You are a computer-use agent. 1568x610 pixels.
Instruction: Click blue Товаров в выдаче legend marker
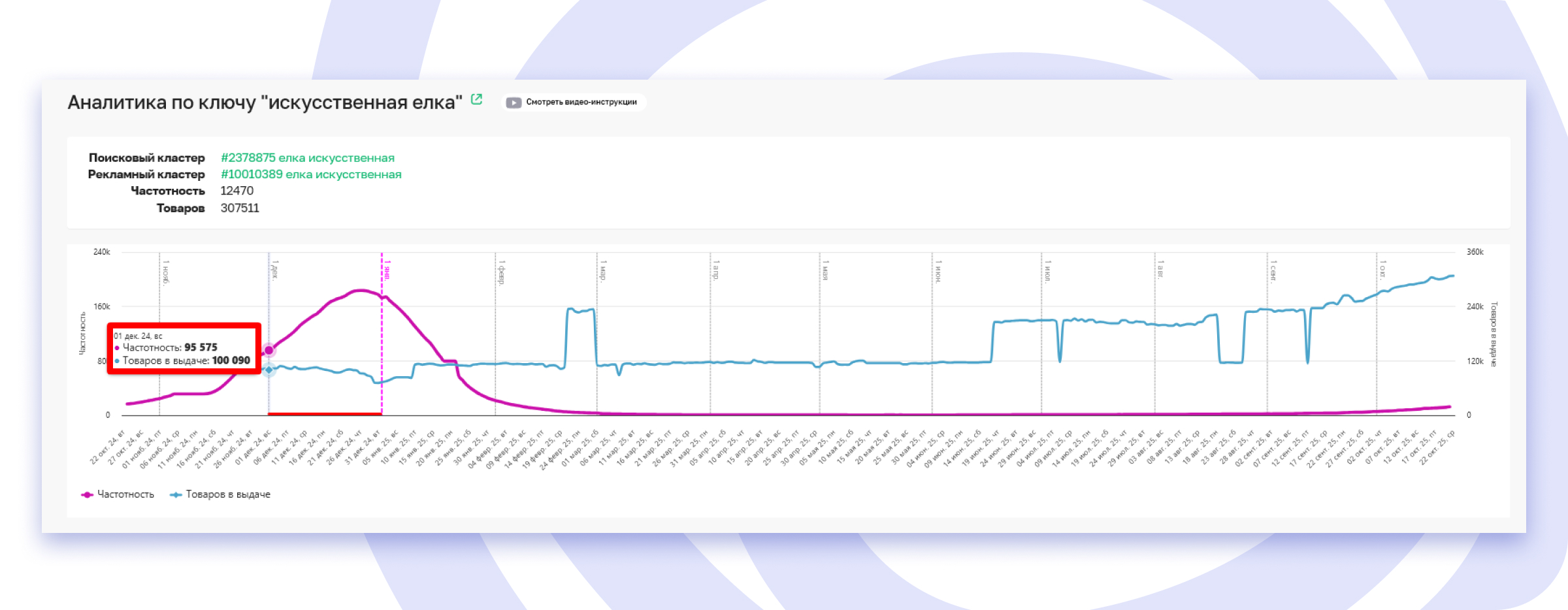click(175, 495)
